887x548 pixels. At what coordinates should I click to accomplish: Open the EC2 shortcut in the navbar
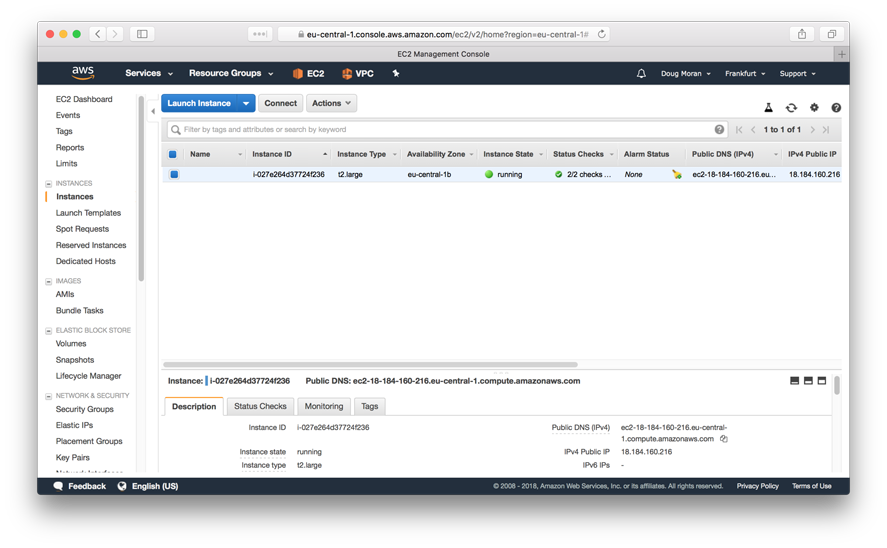coord(308,74)
